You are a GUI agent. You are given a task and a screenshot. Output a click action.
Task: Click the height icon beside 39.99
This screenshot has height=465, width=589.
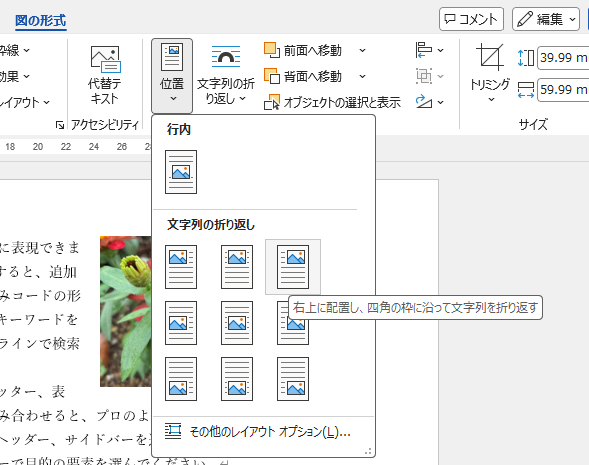526,58
